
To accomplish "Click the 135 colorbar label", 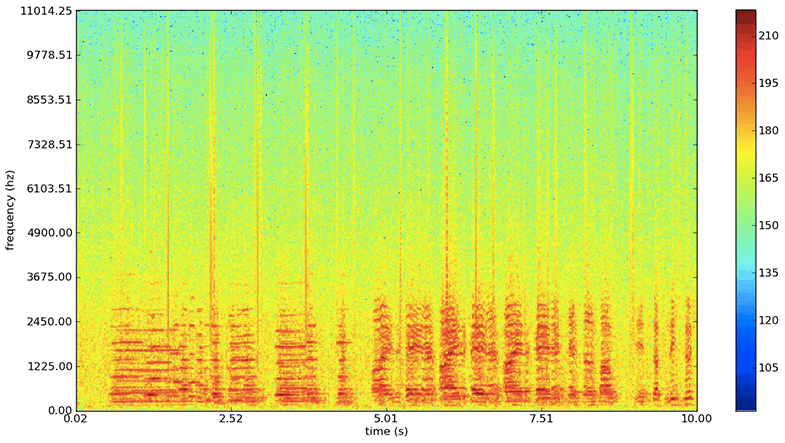I will (x=768, y=273).
